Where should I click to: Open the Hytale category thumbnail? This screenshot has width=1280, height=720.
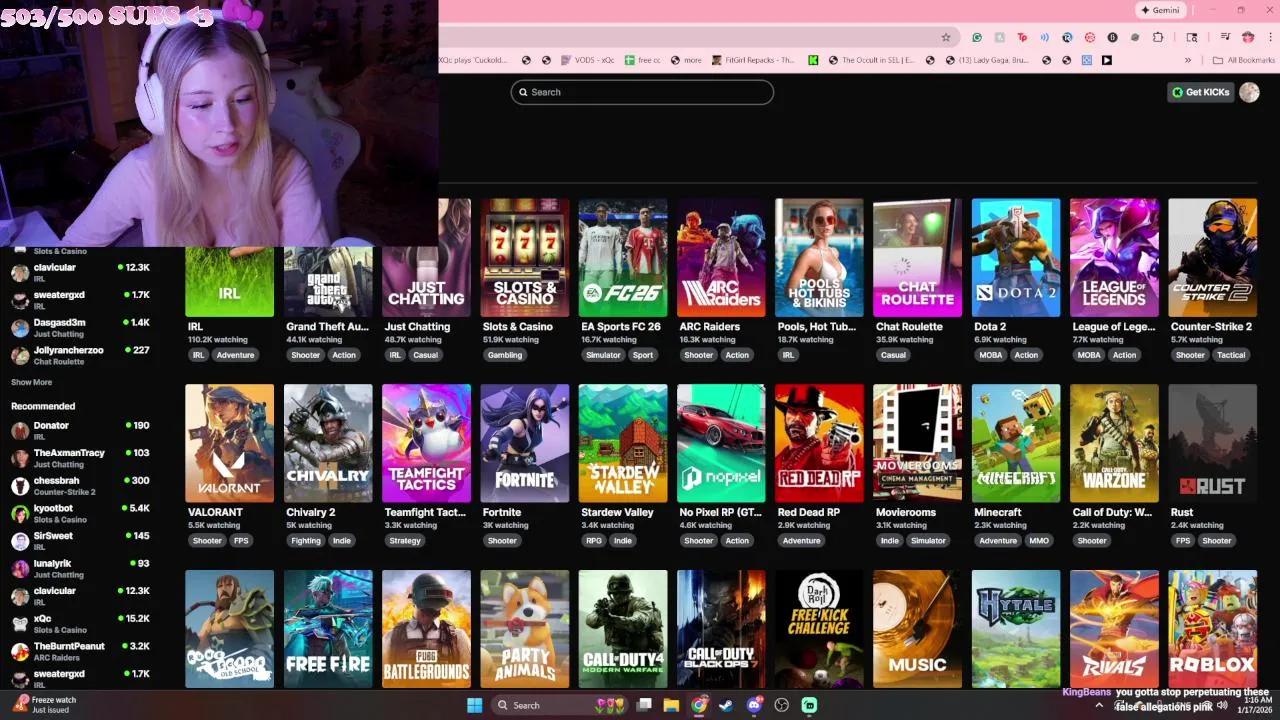[1016, 629]
